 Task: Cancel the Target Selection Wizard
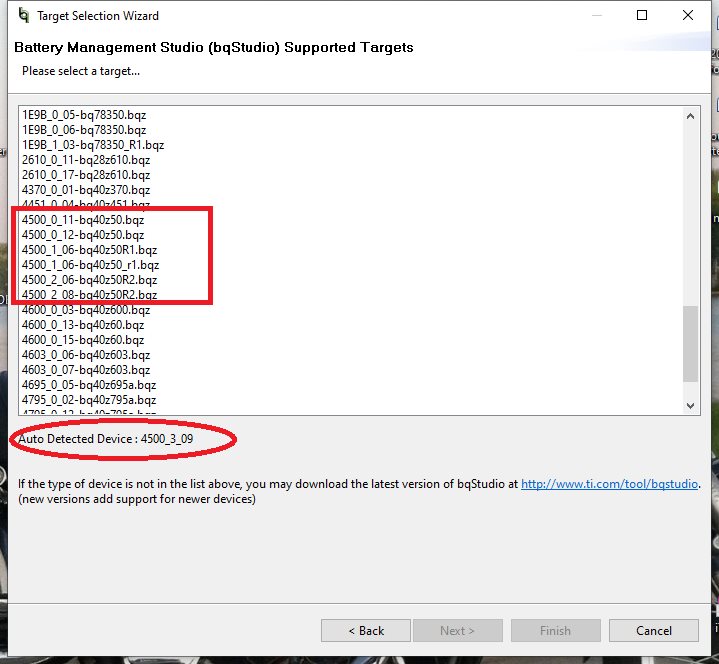654,631
